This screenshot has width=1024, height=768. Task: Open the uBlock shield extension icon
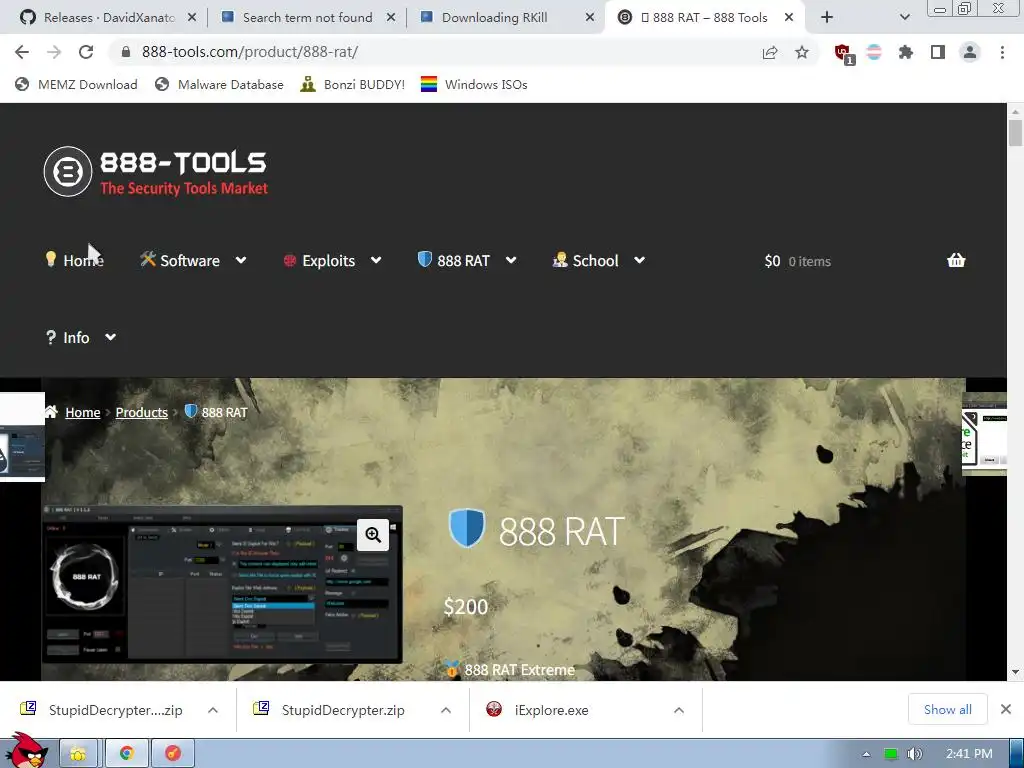(843, 53)
